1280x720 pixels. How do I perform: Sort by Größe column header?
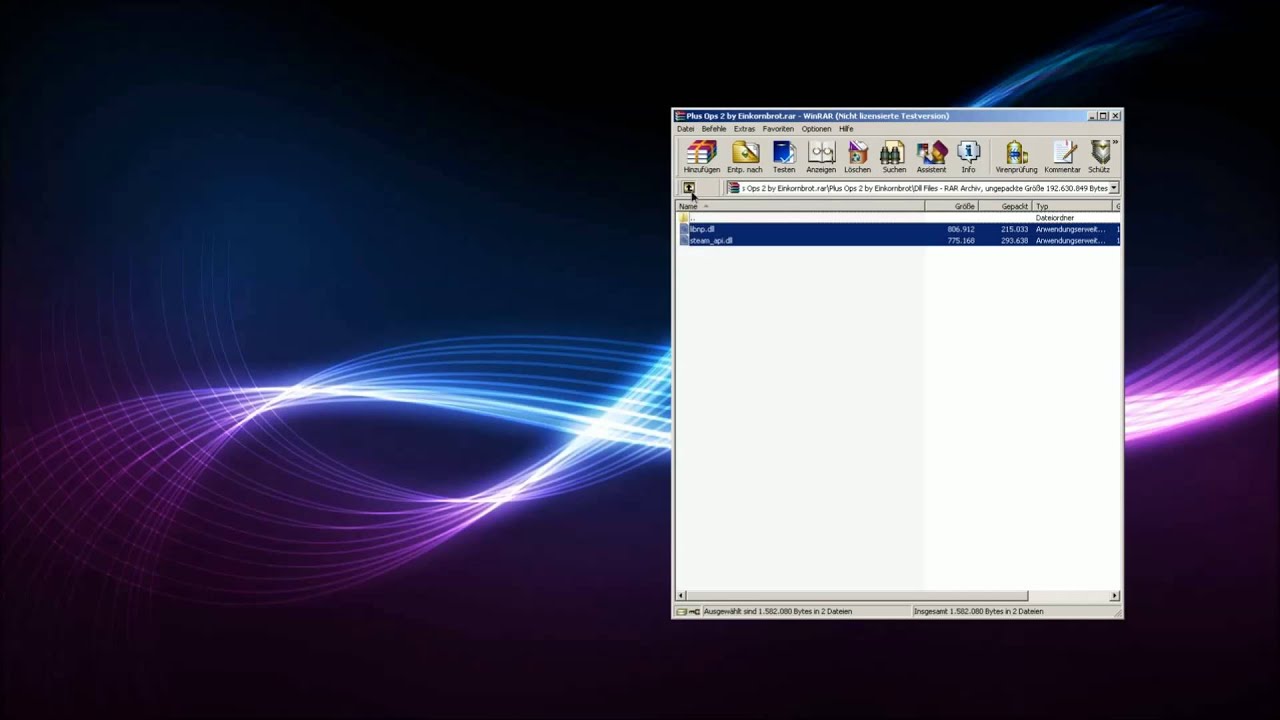coord(951,206)
